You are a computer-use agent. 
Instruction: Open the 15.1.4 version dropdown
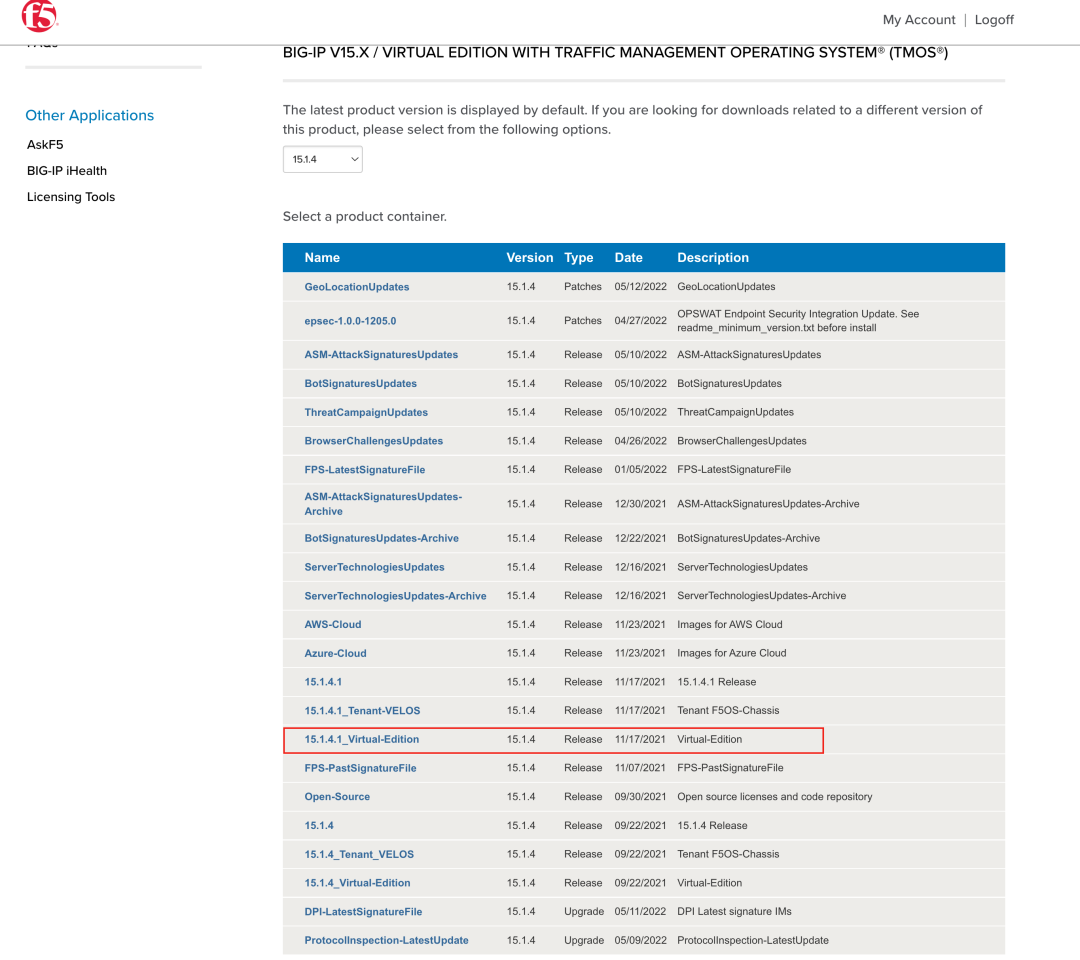click(x=322, y=159)
